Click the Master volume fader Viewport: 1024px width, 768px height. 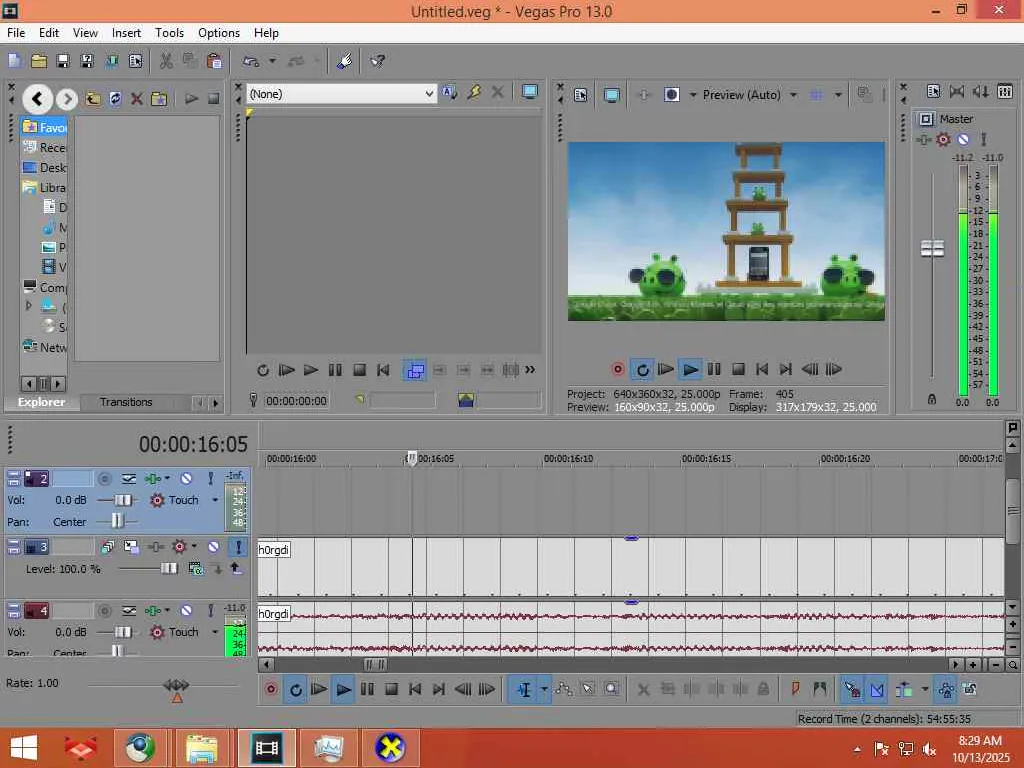933,249
